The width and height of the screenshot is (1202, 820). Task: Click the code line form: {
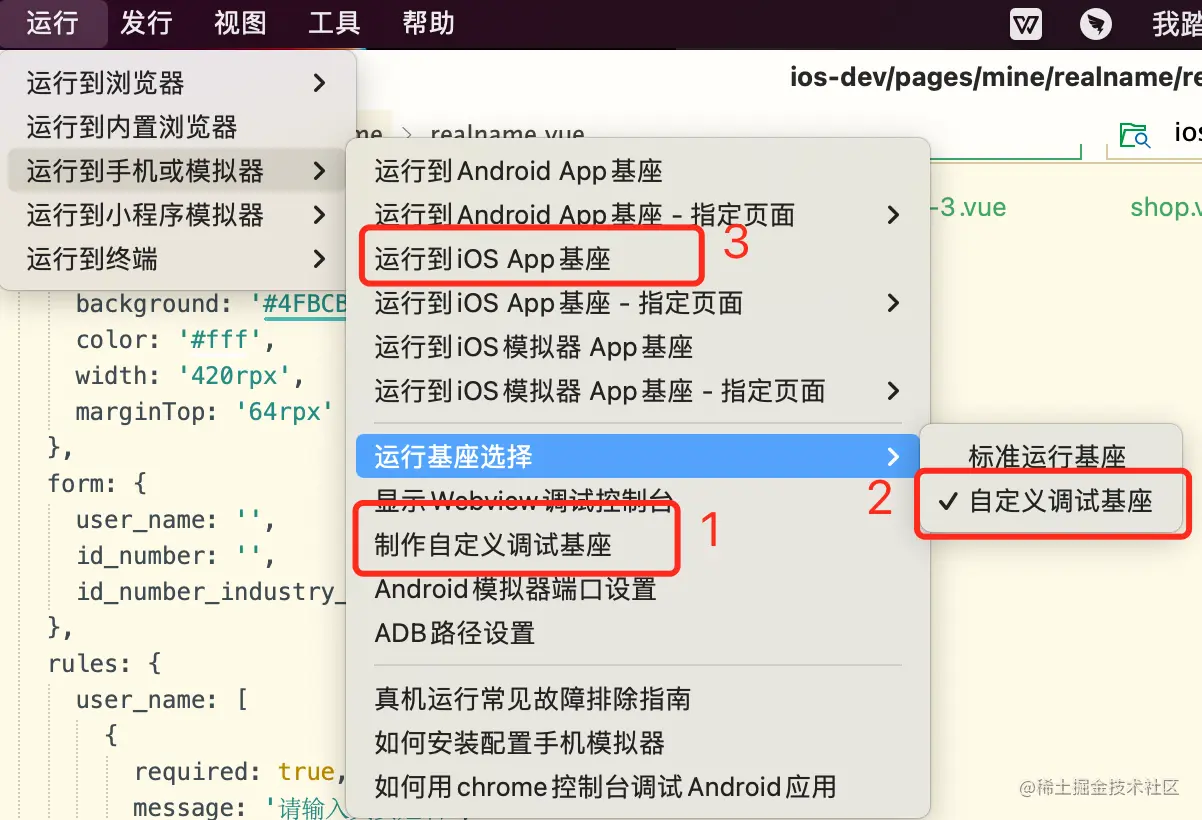97,483
